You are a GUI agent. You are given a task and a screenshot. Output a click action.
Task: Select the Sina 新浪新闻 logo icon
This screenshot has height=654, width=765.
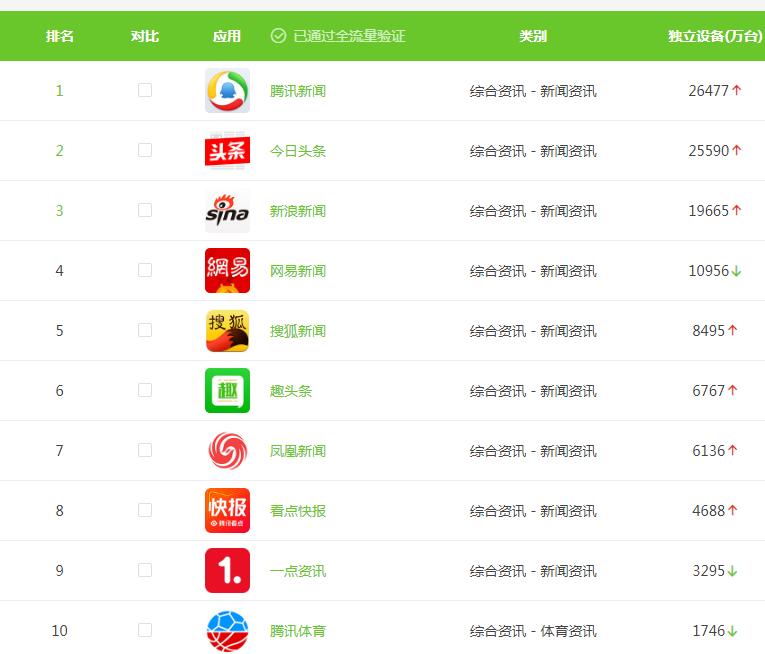click(x=227, y=210)
